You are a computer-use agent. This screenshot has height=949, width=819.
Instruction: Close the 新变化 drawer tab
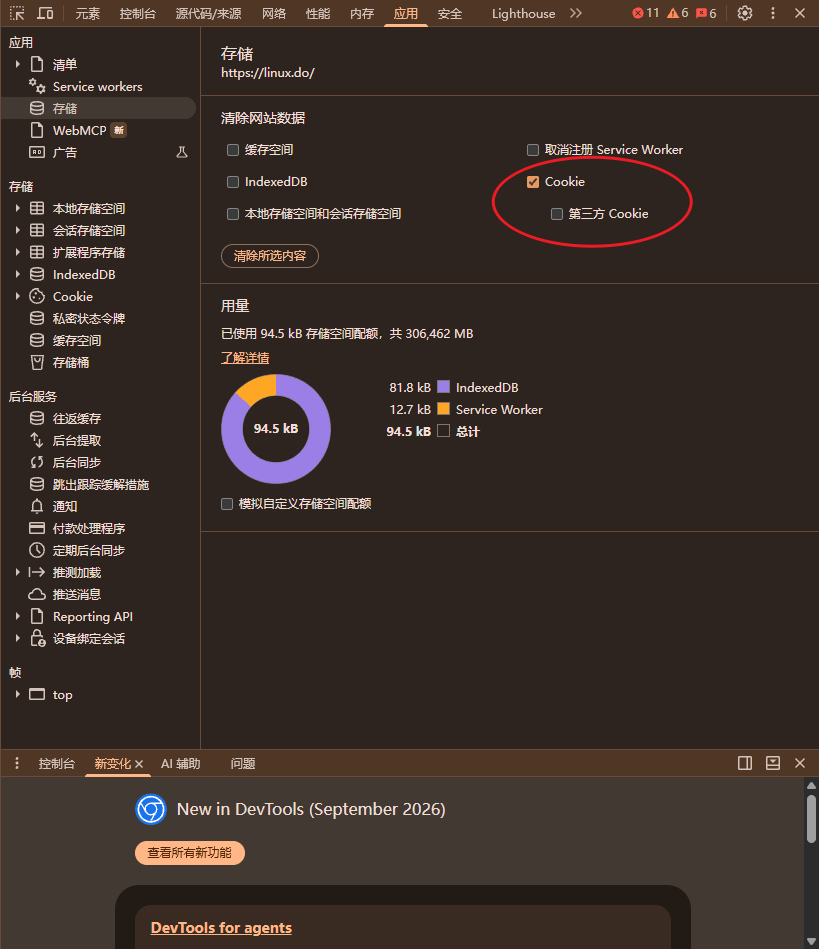click(139, 764)
